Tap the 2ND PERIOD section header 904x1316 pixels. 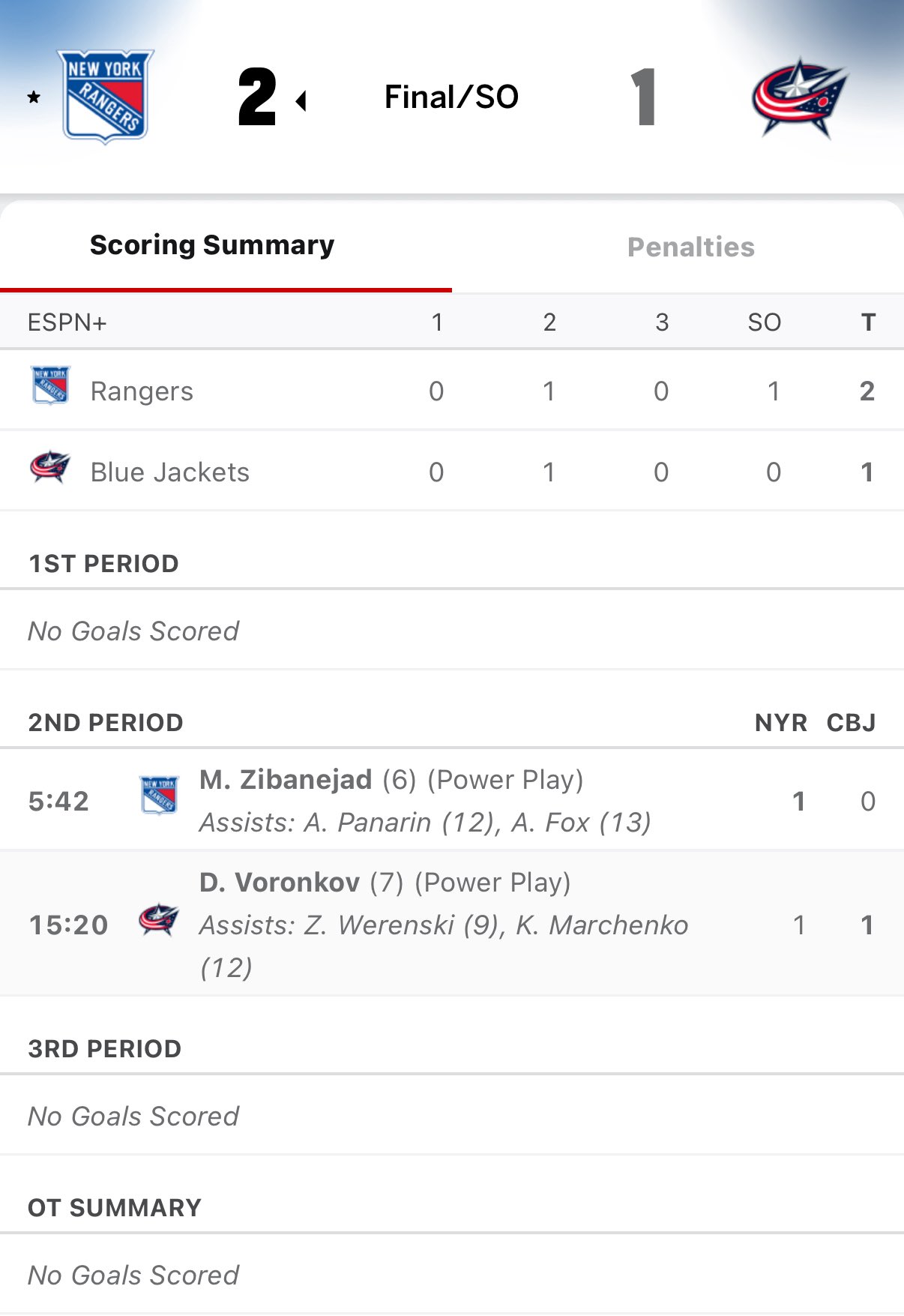click(106, 723)
